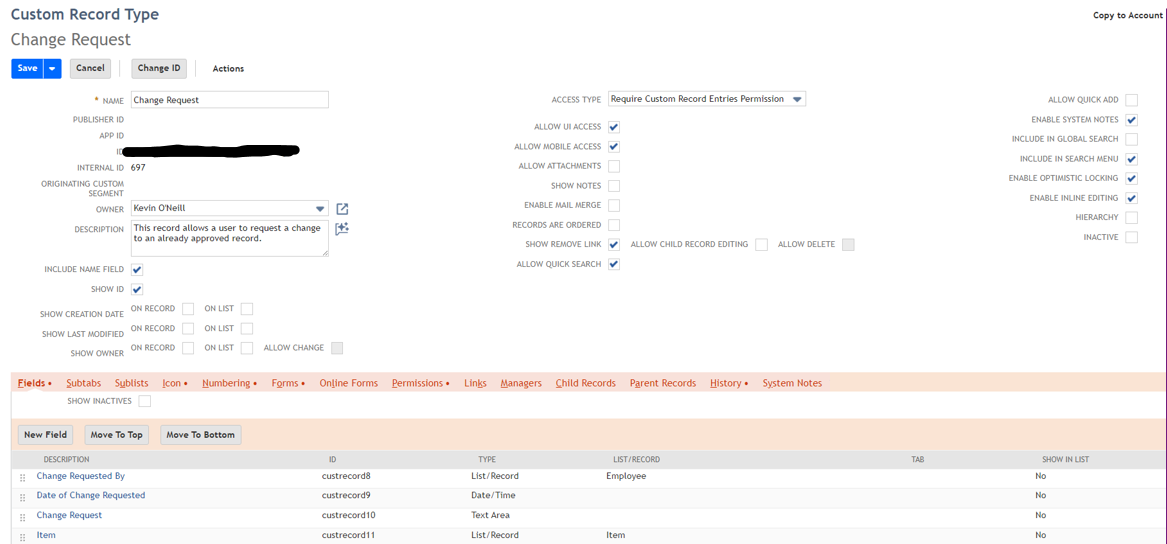Open the Numbering tab
This screenshot has height=544, width=1167.
pyautogui.click(x=228, y=383)
